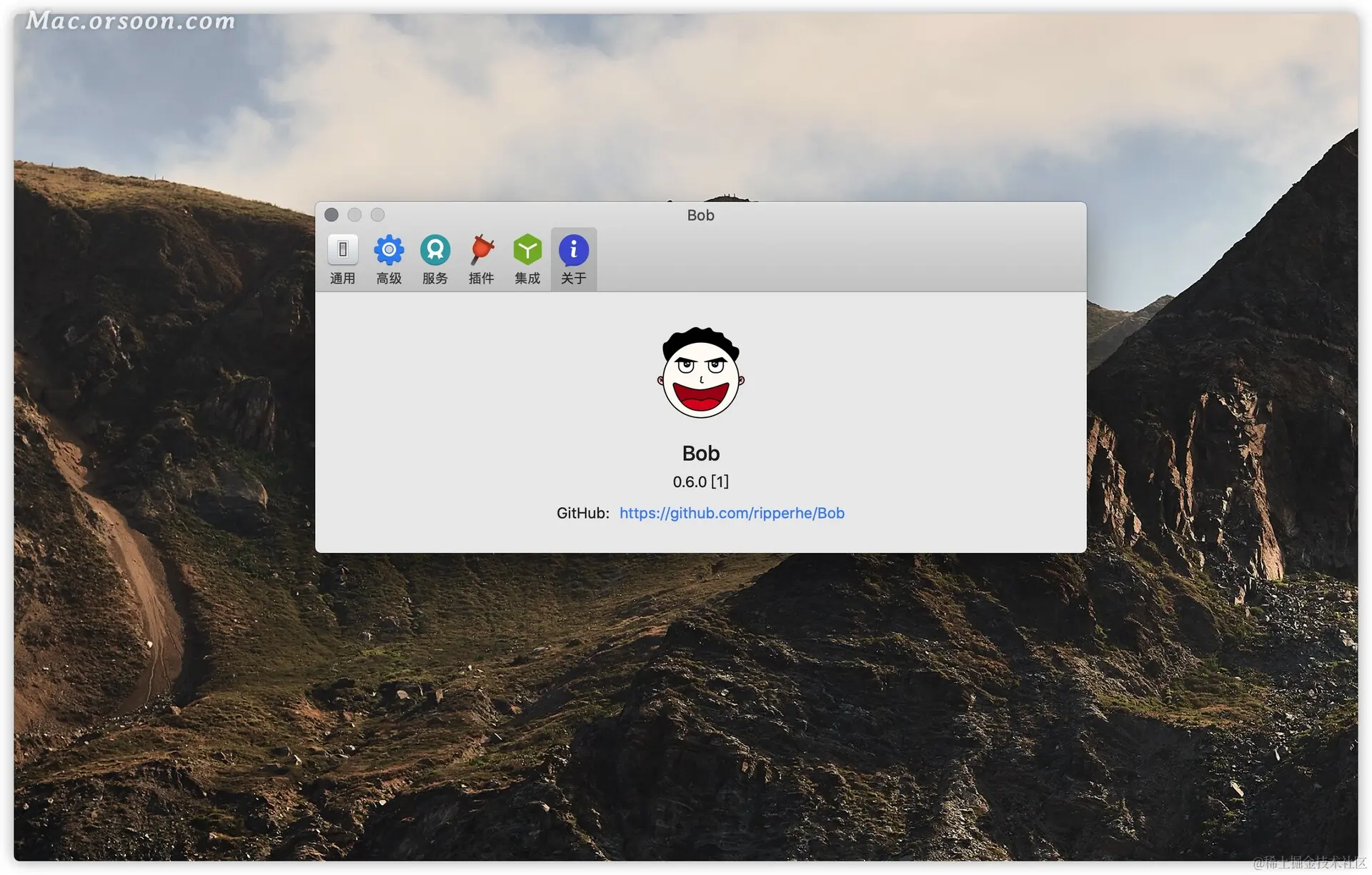Click the GitHub: label text
Image resolution: width=1372 pixels, height=875 pixels.
pyautogui.click(x=583, y=513)
